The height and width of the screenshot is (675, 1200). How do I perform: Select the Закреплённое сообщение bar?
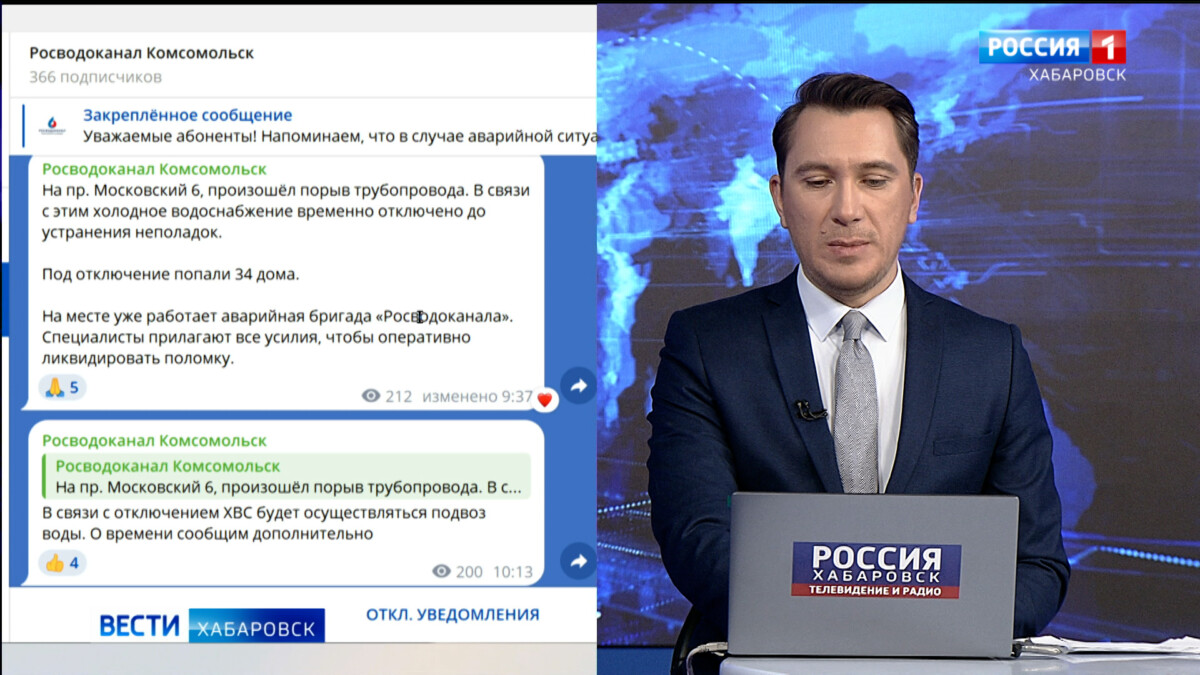[186, 114]
